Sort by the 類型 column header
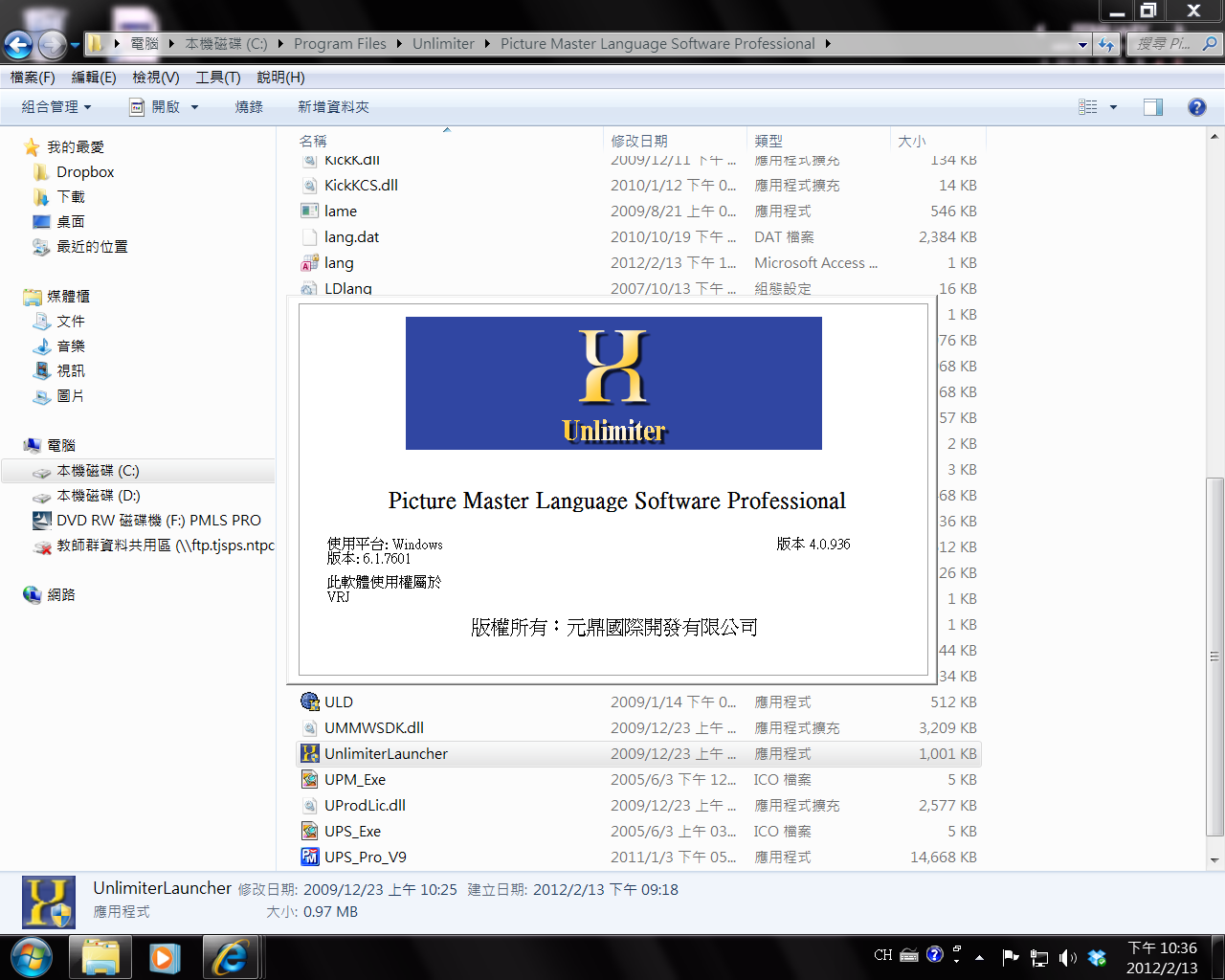 pyautogui.click(x=818, y=141)
